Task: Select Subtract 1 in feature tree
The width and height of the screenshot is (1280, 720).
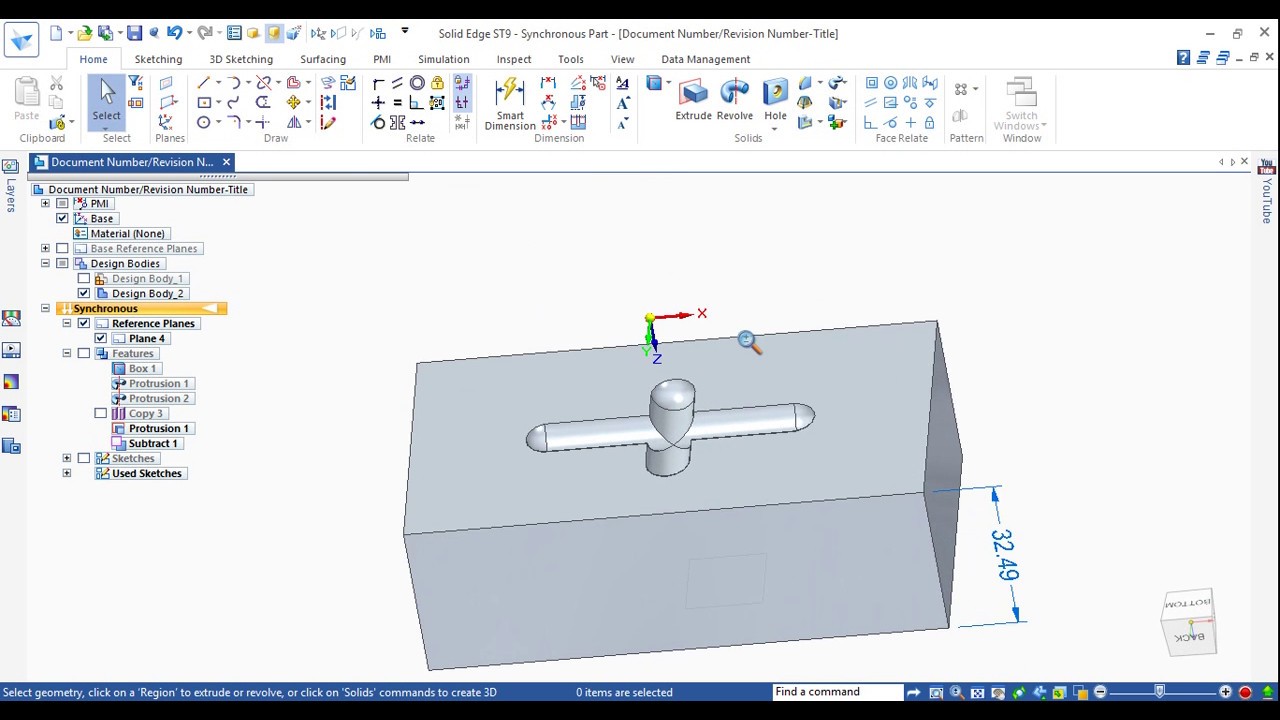Action: [x=152, y=443]
